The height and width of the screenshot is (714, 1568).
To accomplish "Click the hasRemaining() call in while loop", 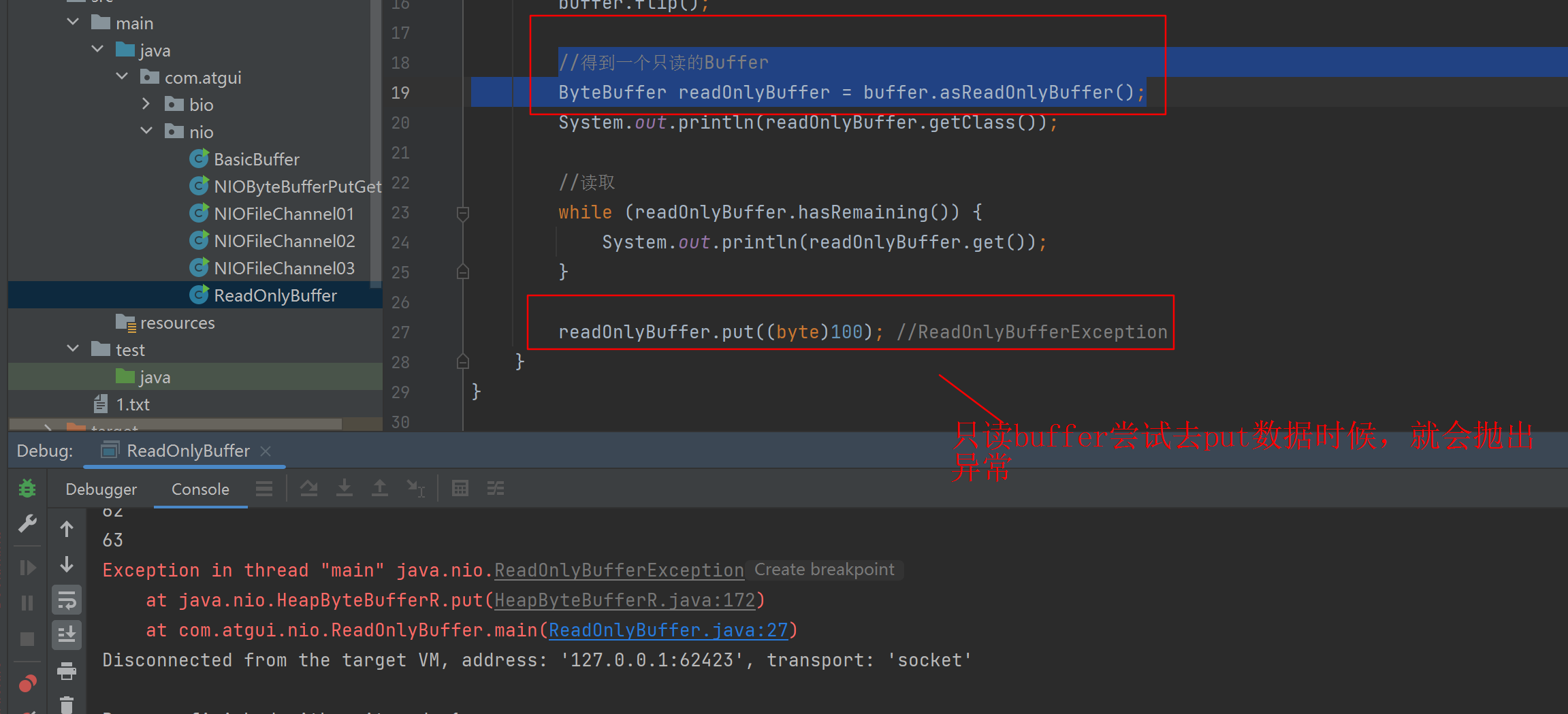I will tap(878, 212).
